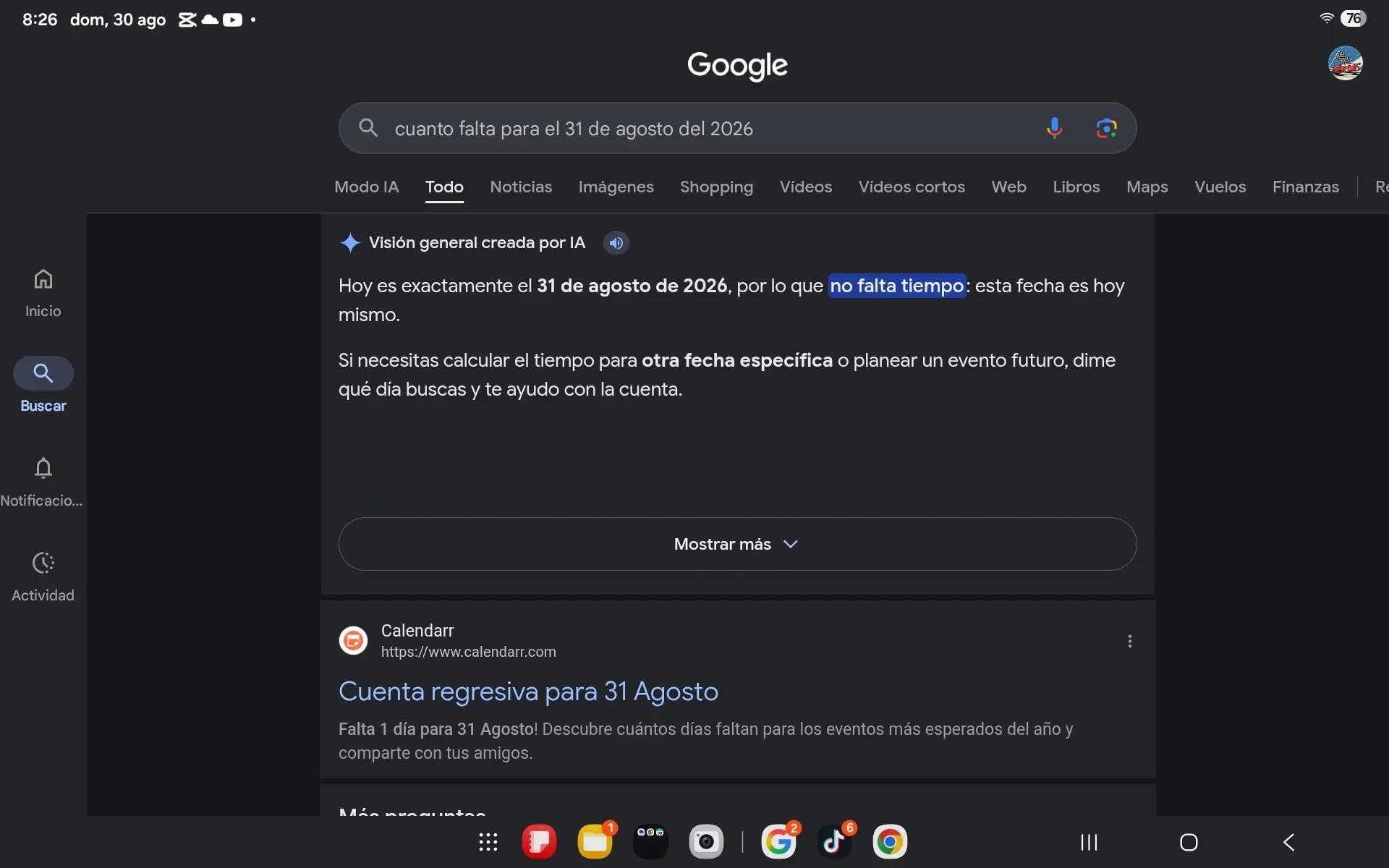Image resolution: width=1389 pixels, height=868 pixels.
Task: Play AI overview audio with speaker icon
Action: click(616, 243)
